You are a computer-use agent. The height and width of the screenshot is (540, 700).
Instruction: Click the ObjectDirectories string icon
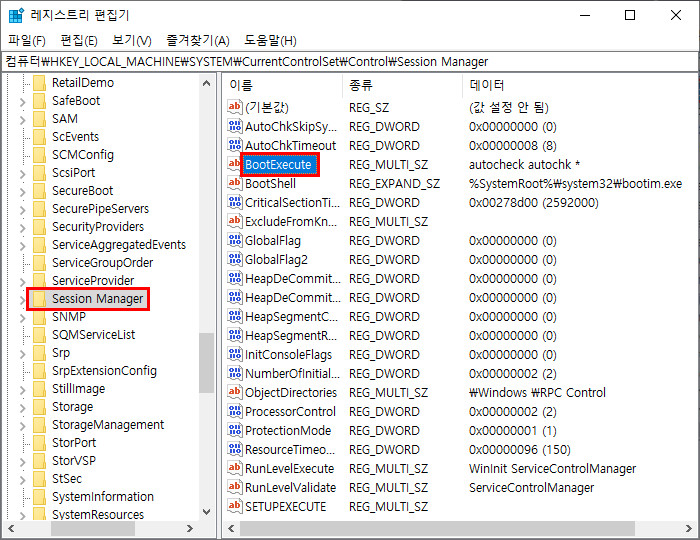coord(234,392)
